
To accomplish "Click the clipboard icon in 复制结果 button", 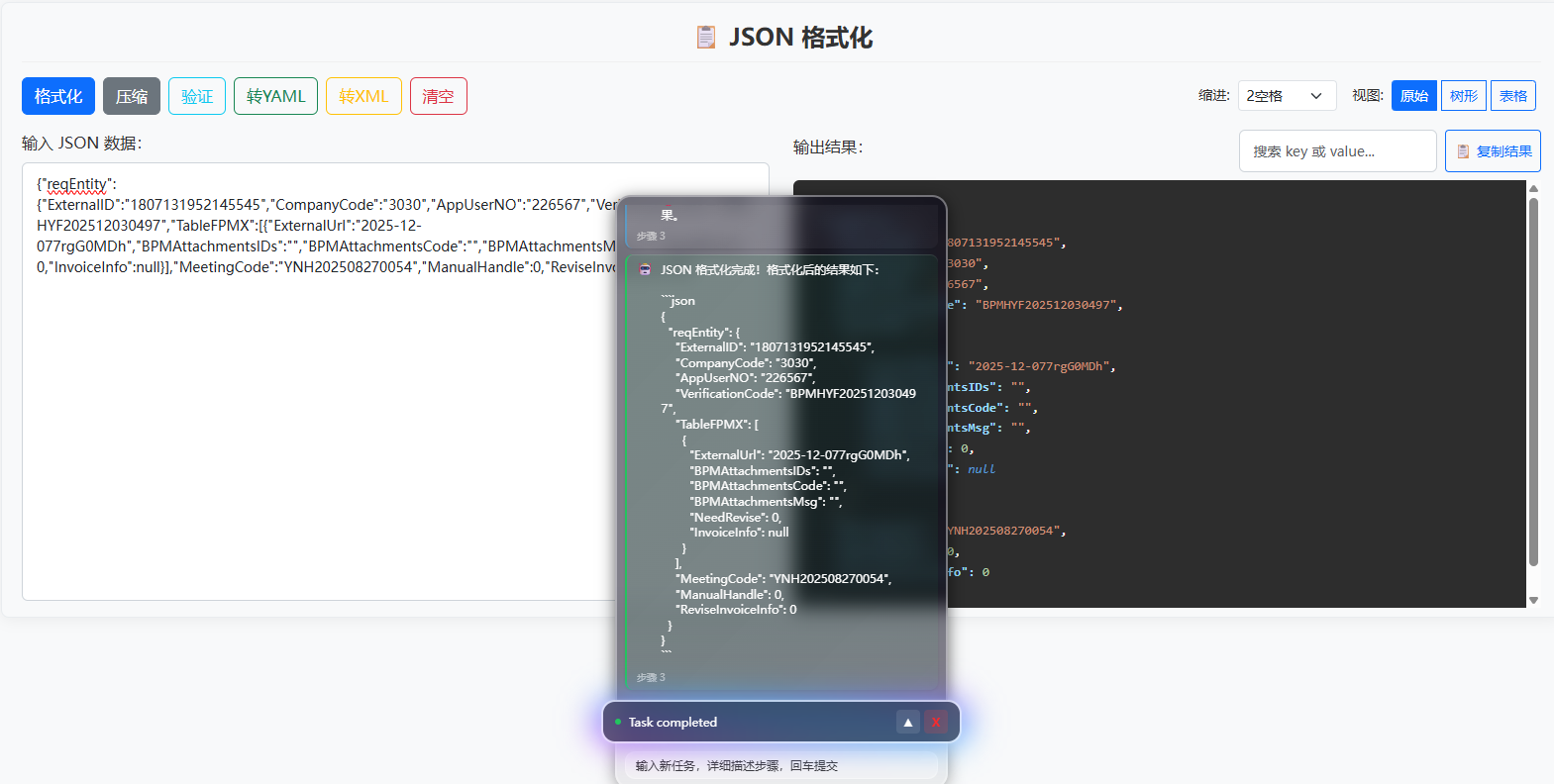I will 1463,151.
